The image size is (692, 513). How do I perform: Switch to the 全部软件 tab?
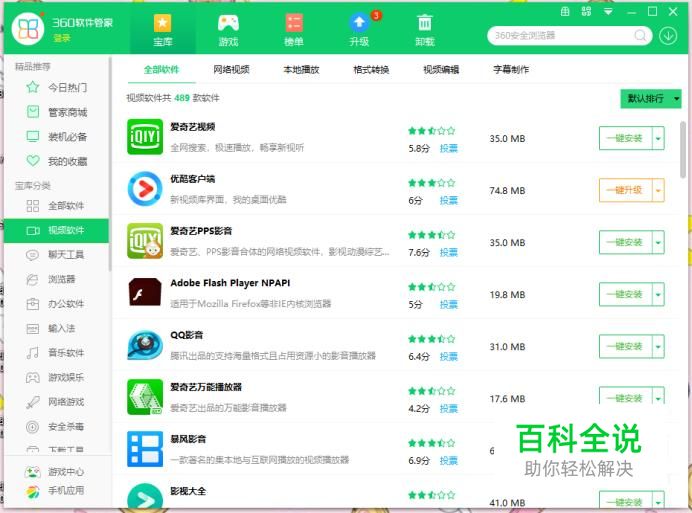[x=162, y=70]
